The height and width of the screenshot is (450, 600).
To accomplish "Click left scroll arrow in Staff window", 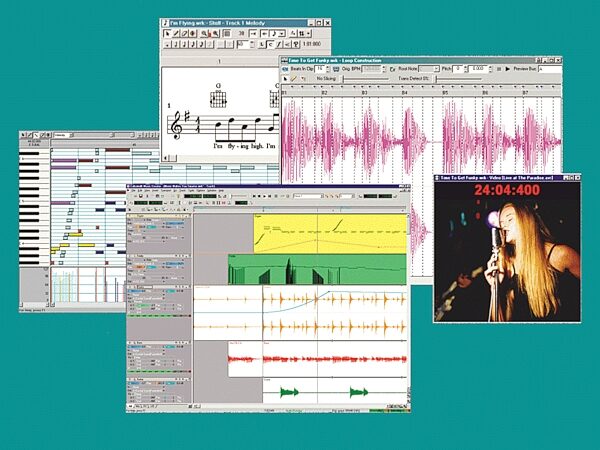I will [165, 158].
